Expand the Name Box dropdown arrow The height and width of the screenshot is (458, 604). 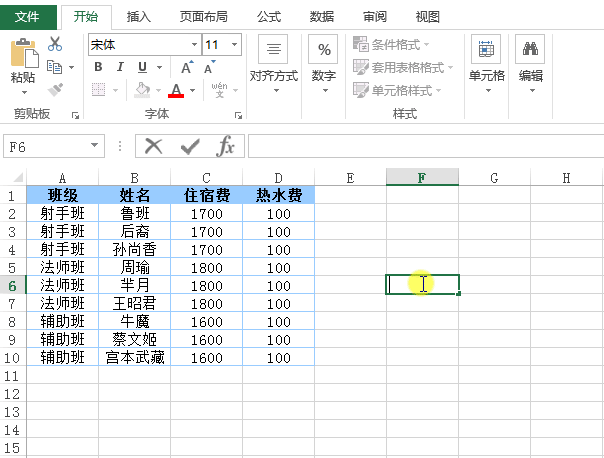point(94,145)
